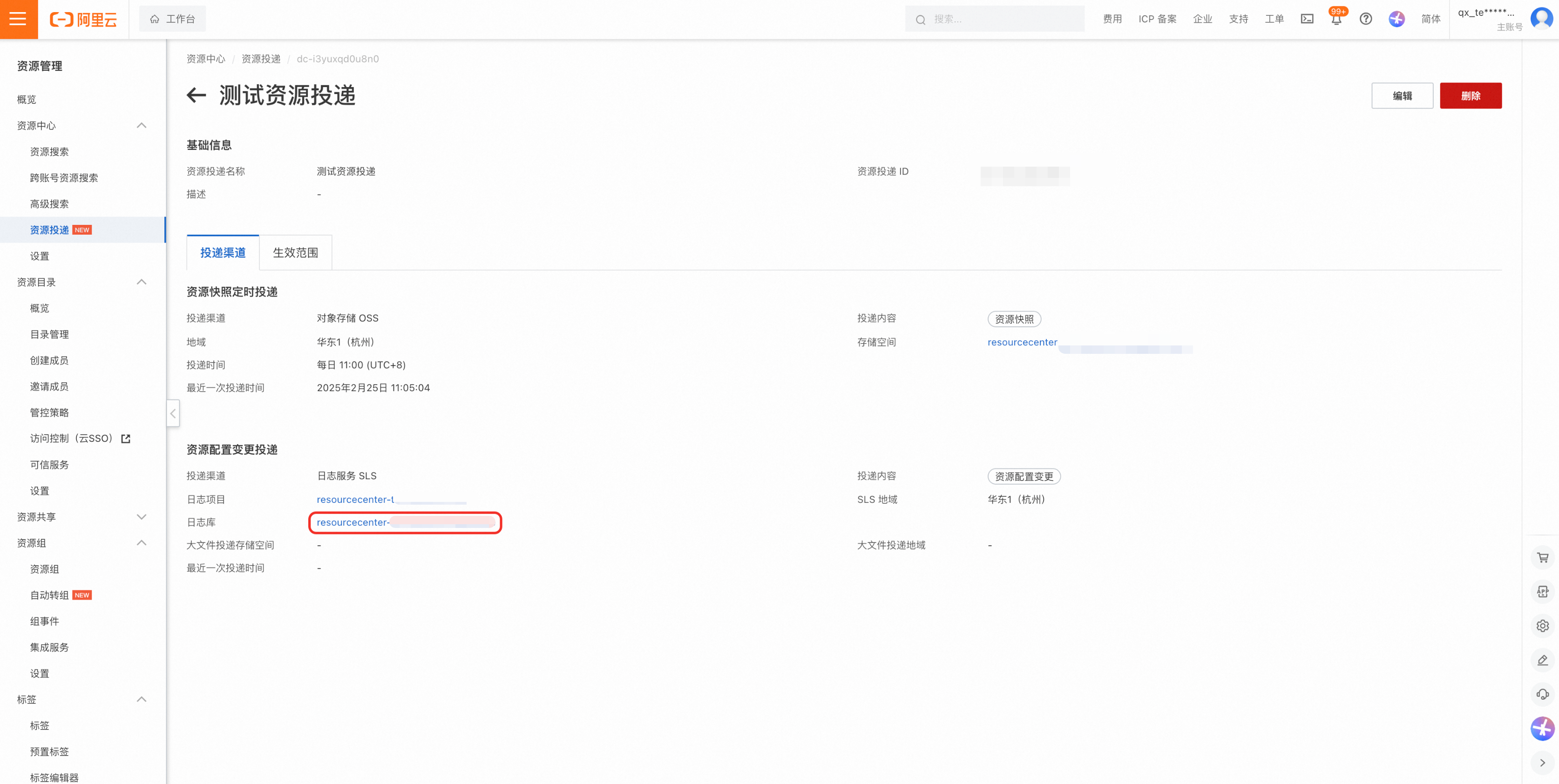Open Cloud Shell terminal icon
1559x784 pixels.
click(x=1307, y=19)
